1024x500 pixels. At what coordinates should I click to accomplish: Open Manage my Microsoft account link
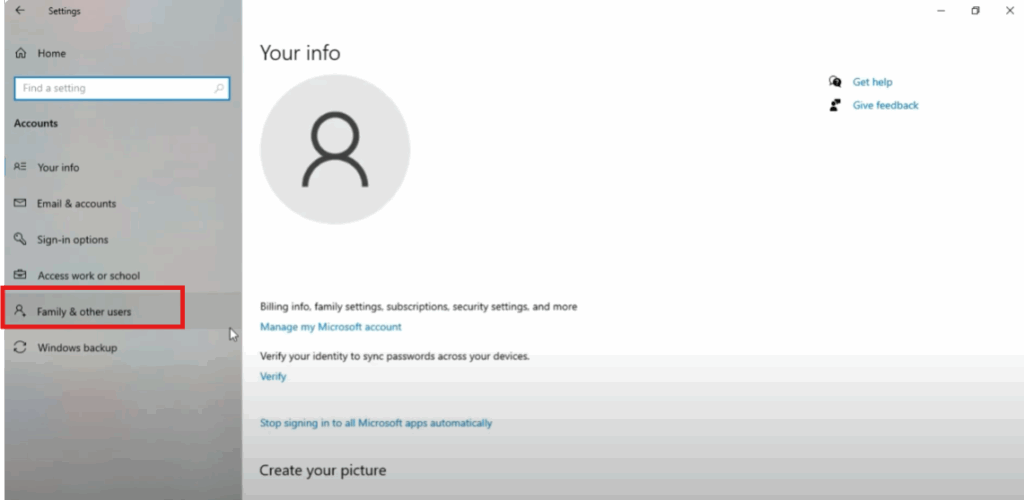pos(330,327)
